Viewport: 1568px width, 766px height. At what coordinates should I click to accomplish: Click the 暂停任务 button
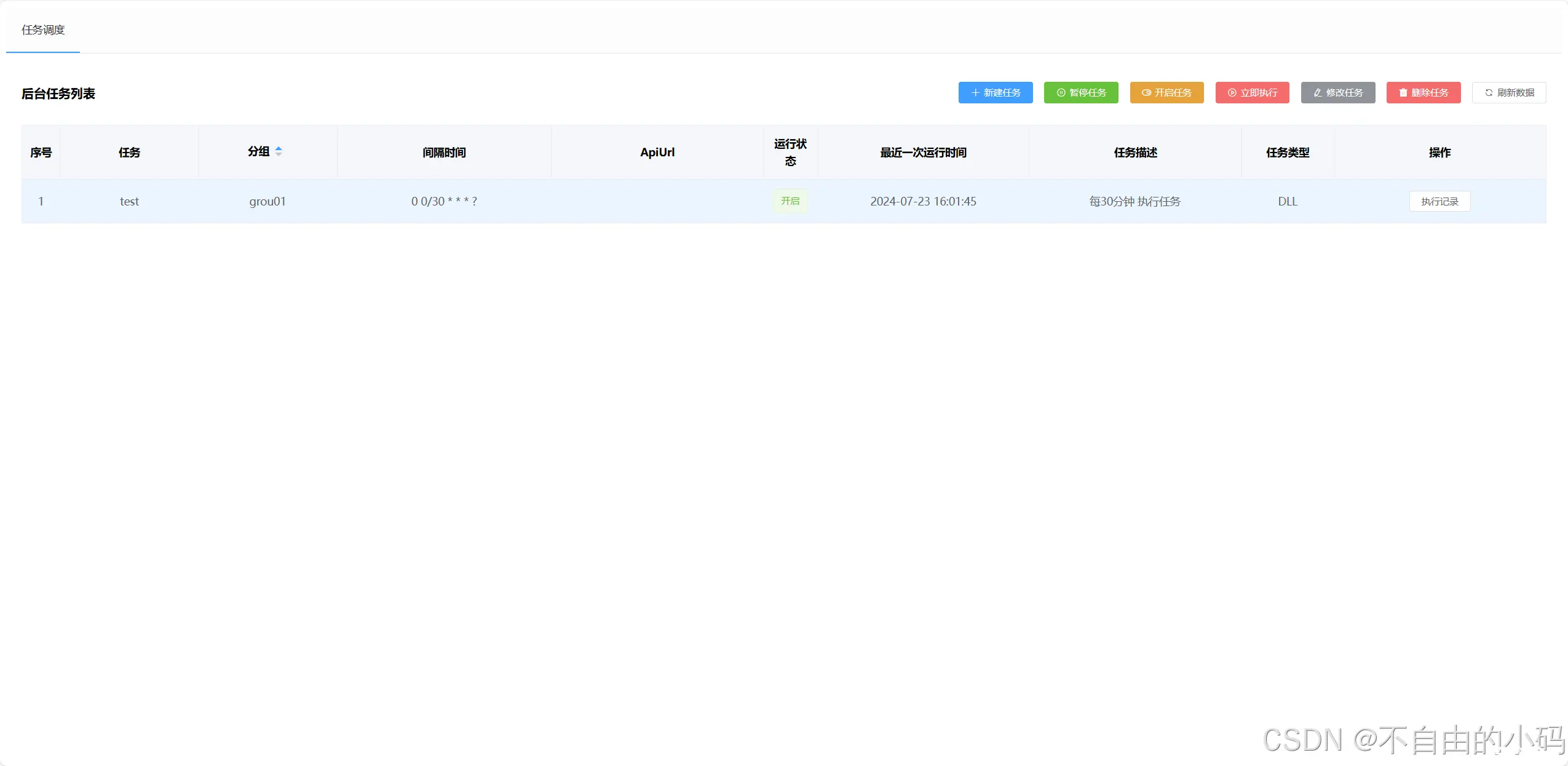coord(1081,93)
